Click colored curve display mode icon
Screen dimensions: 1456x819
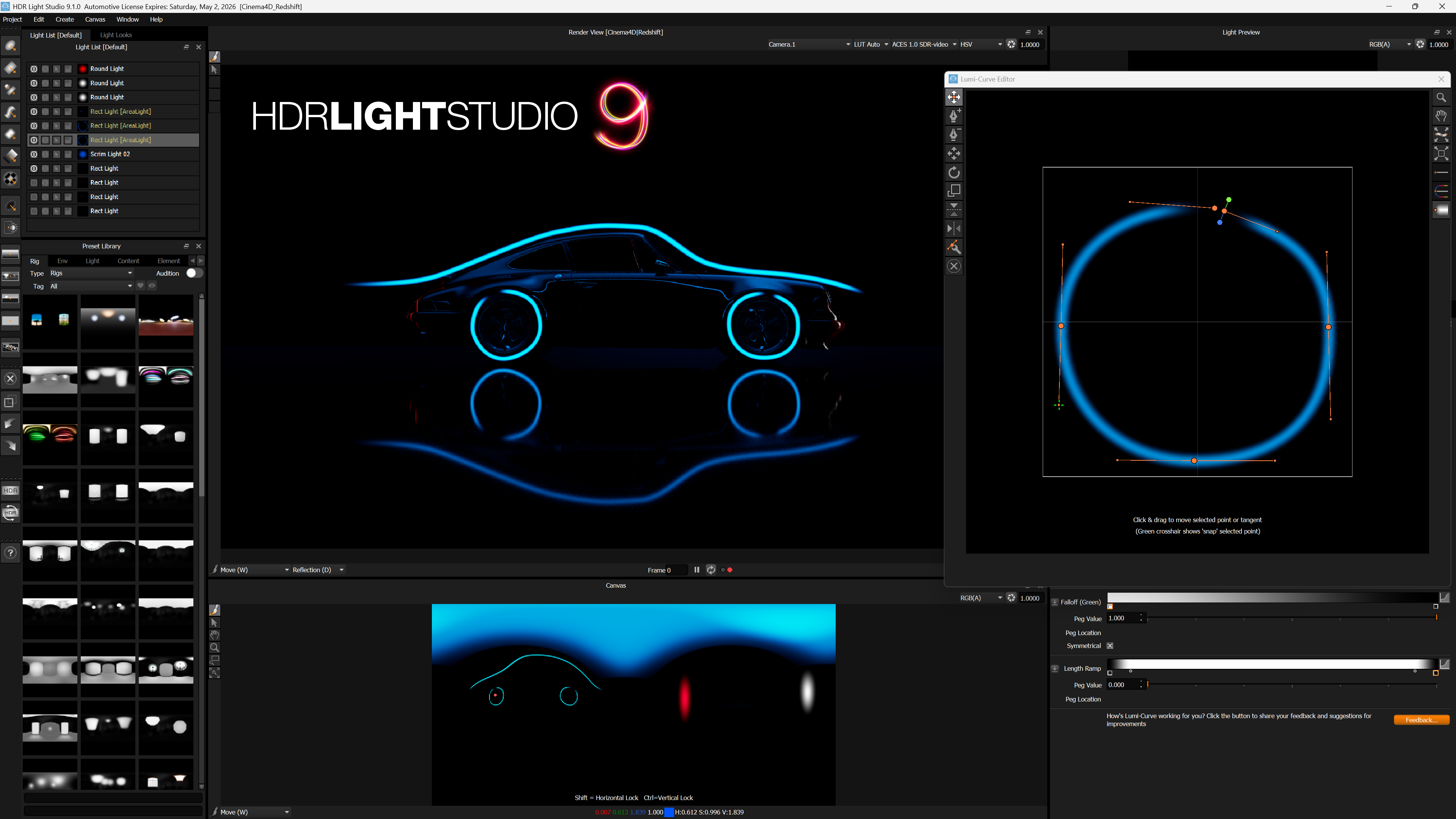point(1441,191)
